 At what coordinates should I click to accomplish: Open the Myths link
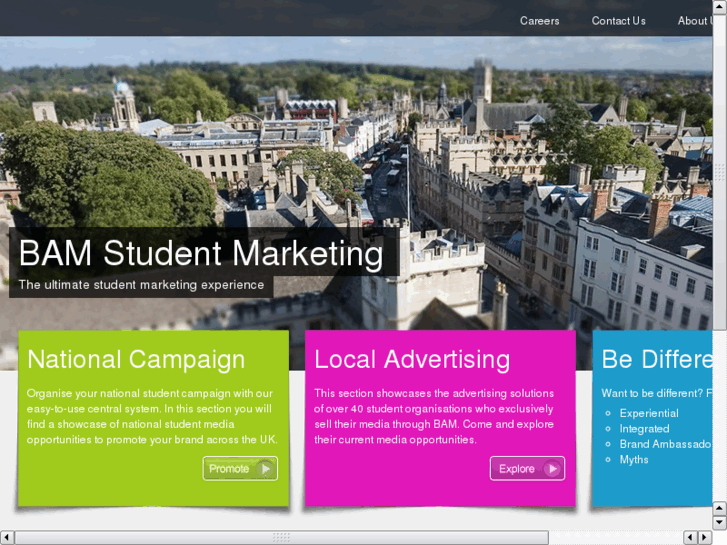click(634, 460)
